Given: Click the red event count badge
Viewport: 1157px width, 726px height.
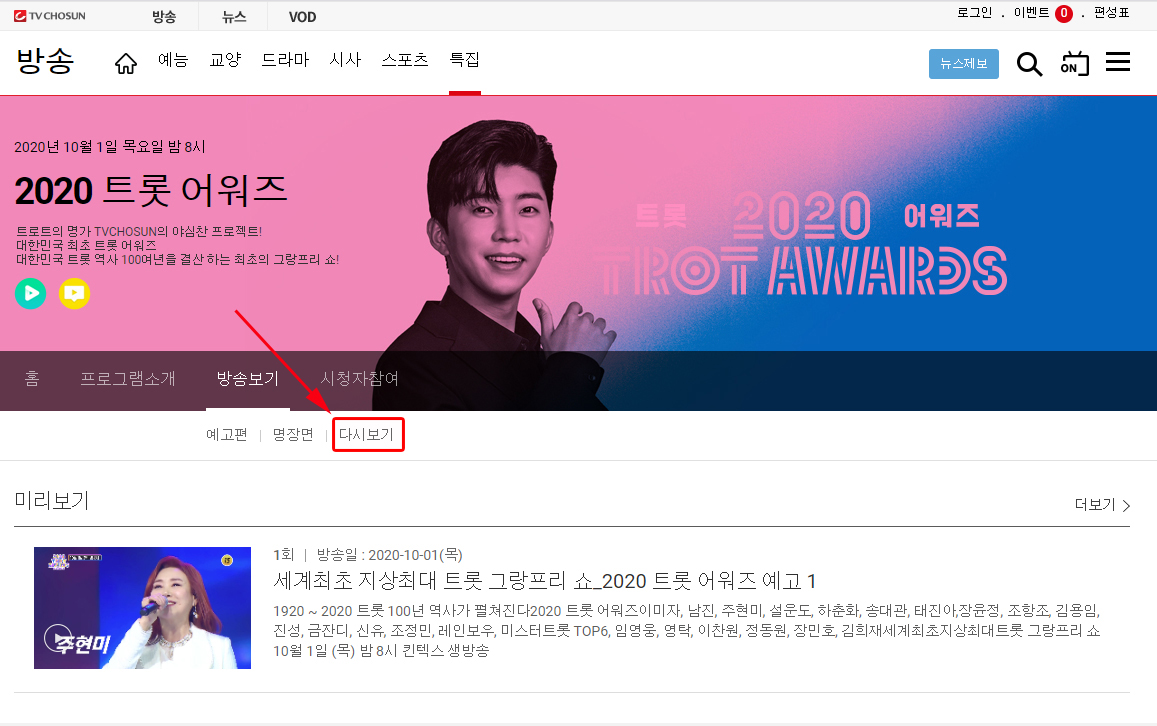Looking at the screenshot, I should click(x=1063, y=13).
